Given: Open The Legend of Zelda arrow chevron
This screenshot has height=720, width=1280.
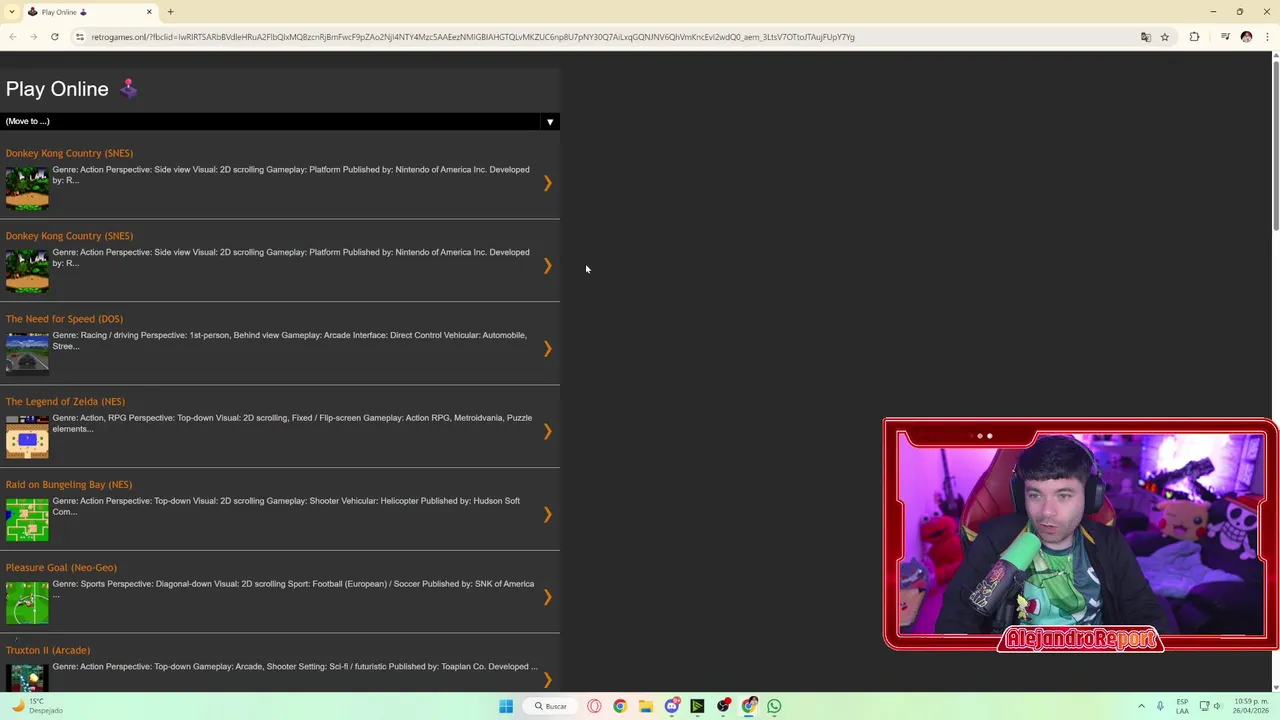Looking at the screenshot, I should [x=547, y=432].
